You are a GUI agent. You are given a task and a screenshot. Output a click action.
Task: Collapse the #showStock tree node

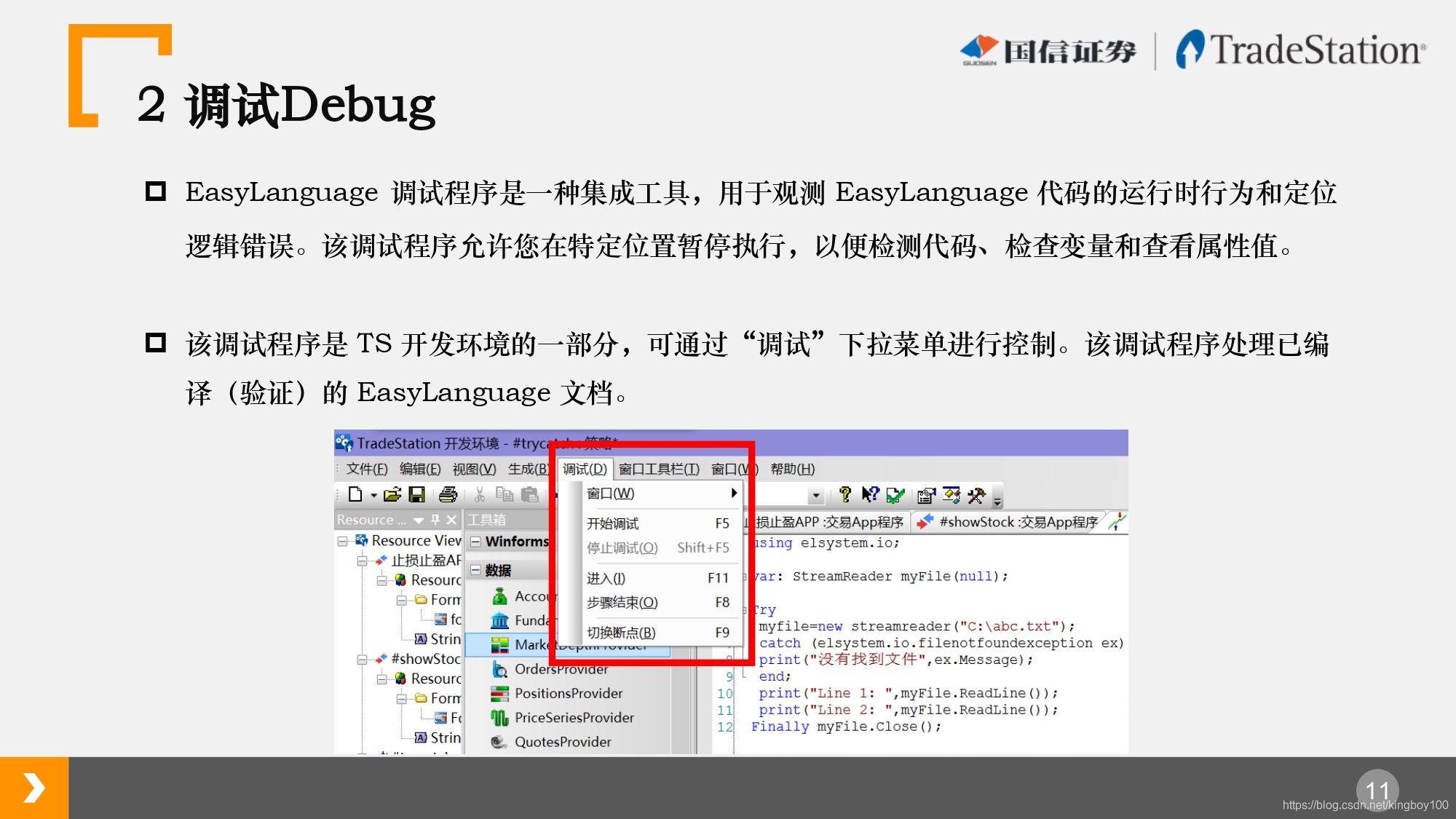tap(362, 660)
